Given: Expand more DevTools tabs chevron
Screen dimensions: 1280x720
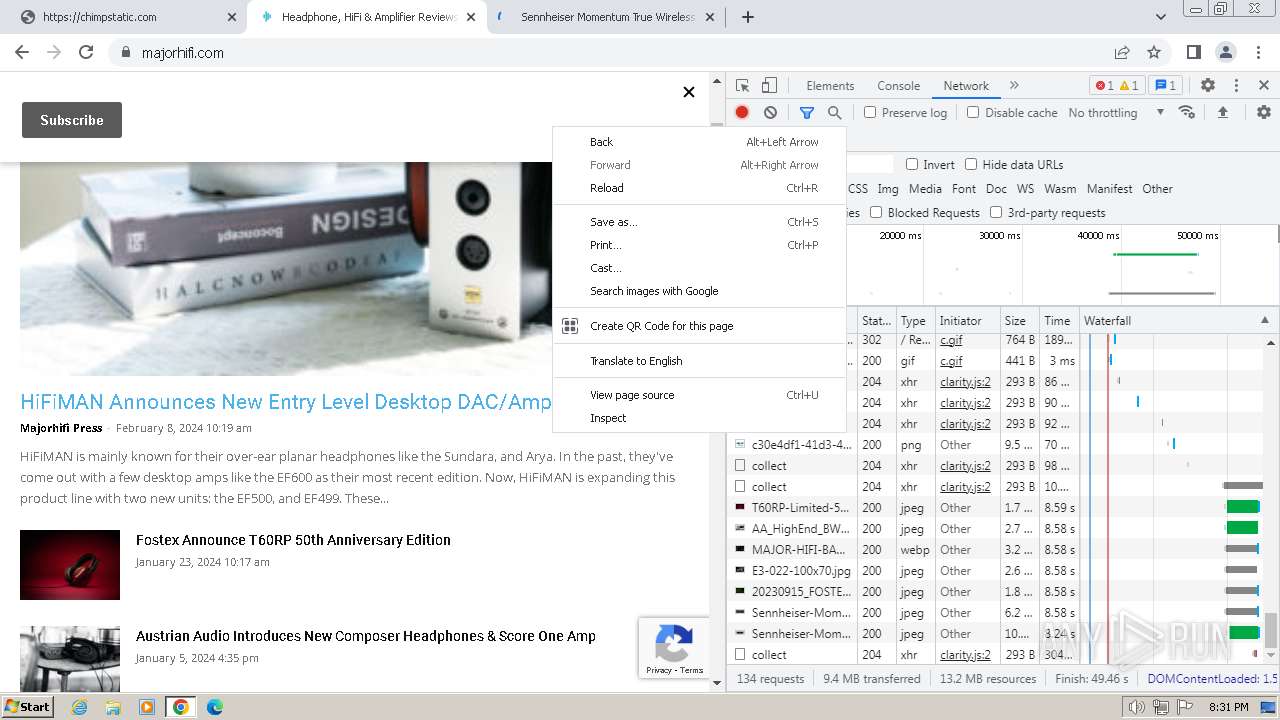Looking at the screenshot, I should click(x=1014, y=86).
